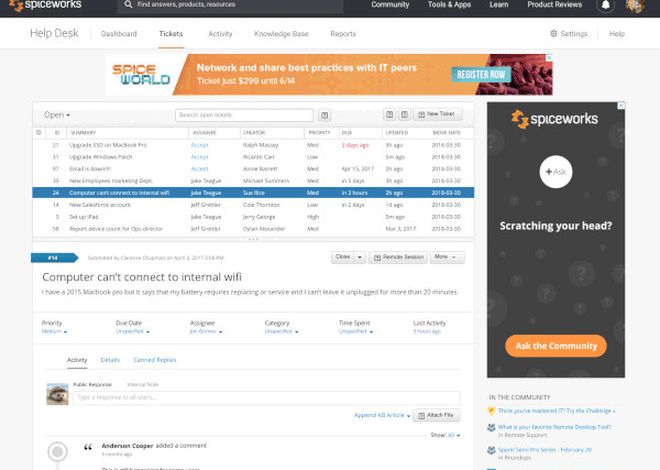Click the circular timeline marker on the comment
The height and width of the screenshot is (470, 660).
[x=58, y=452]
